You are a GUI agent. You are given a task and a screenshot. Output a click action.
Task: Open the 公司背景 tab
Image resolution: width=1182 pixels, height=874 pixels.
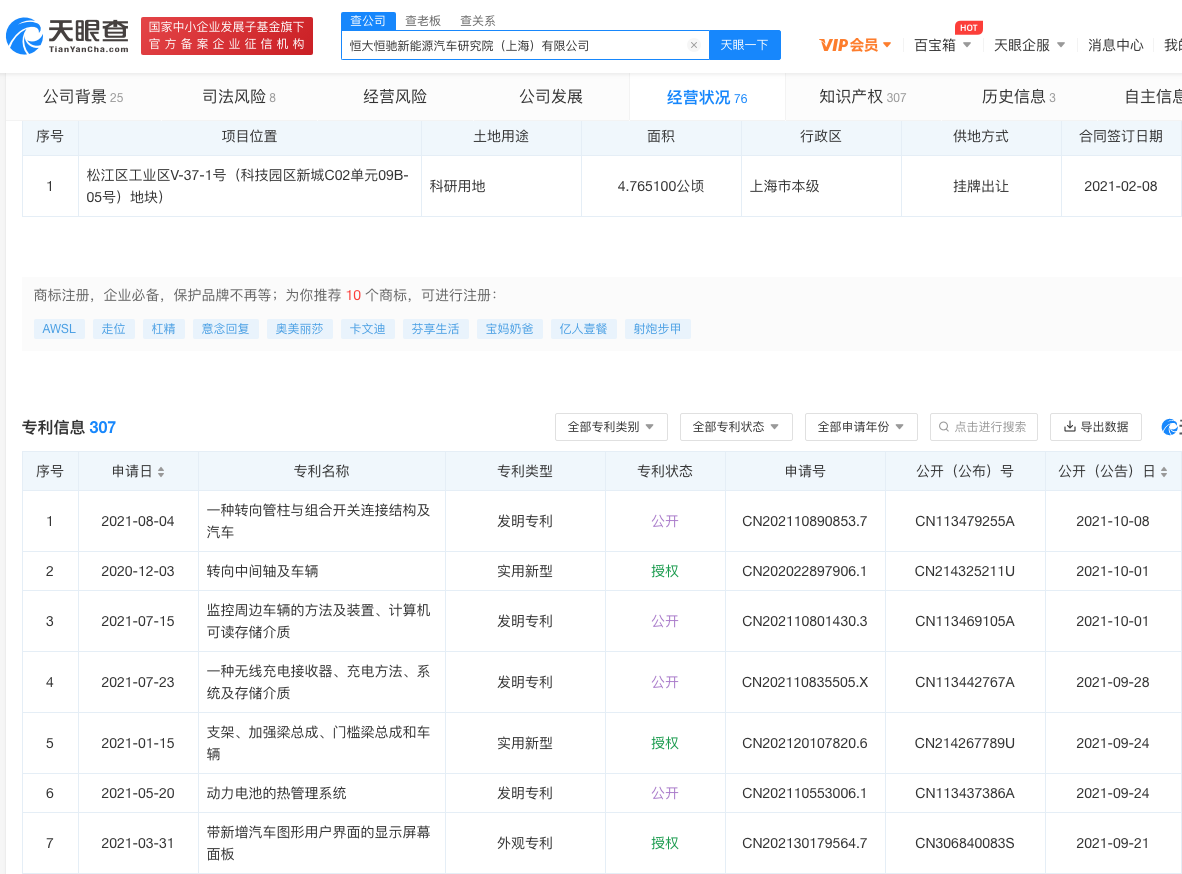(x=83, y=97)
